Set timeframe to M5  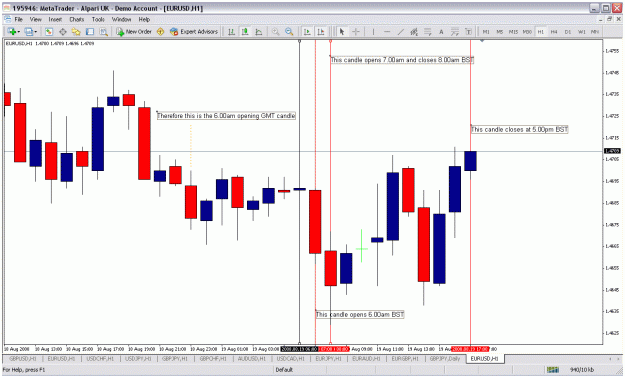(x=500, y=31)
